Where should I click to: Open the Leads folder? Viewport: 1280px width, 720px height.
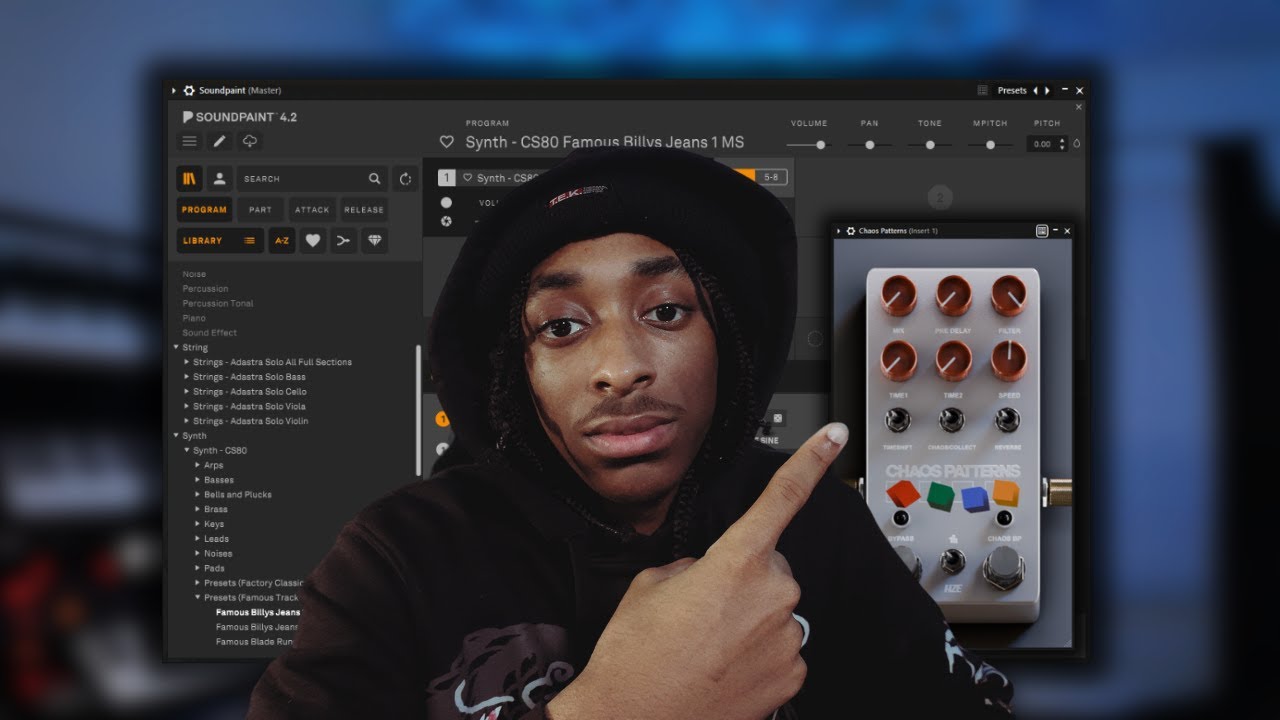coord(217,539)
